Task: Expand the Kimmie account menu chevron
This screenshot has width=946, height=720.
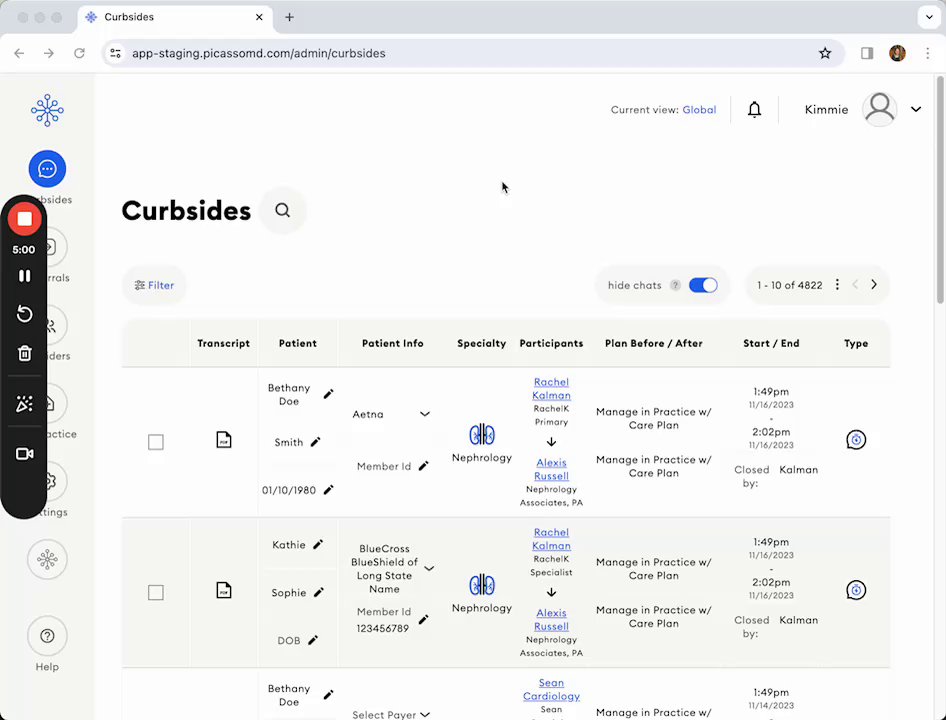Action: [916, 110]
